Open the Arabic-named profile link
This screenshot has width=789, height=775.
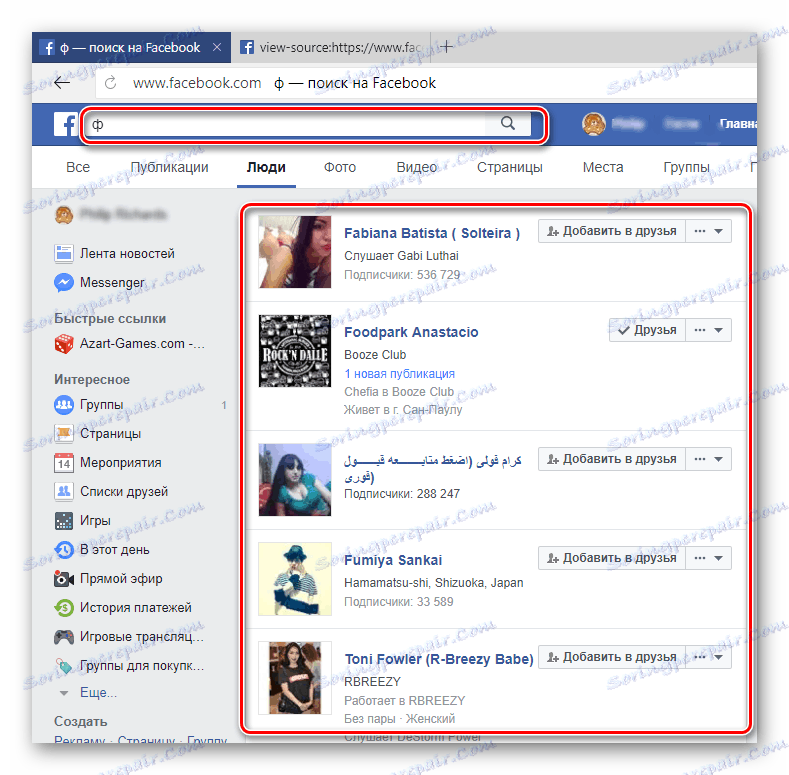click(x=433, y=468)
